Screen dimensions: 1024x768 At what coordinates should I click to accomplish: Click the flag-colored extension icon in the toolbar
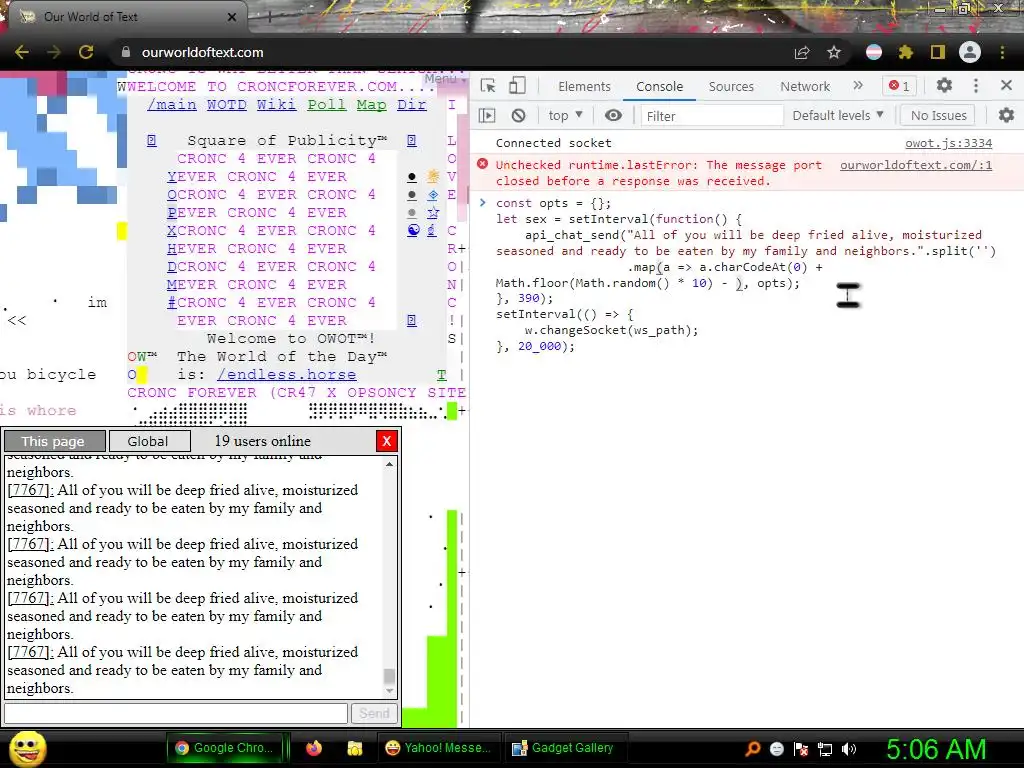pyautogui.click(x=874, y=52)
